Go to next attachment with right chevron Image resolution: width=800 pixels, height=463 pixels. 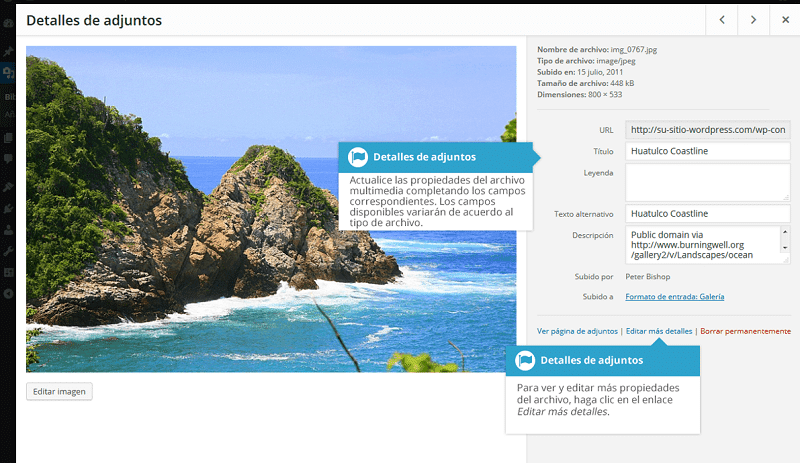pyautogui.click(x=753, y=20)
